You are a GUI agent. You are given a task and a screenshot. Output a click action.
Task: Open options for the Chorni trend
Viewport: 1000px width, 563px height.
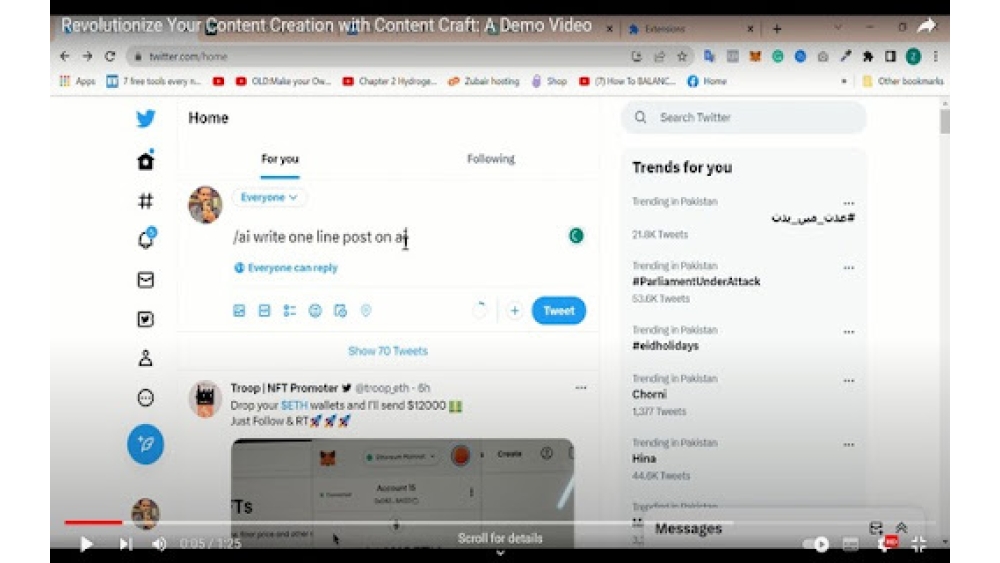click(x=848, y=381)
